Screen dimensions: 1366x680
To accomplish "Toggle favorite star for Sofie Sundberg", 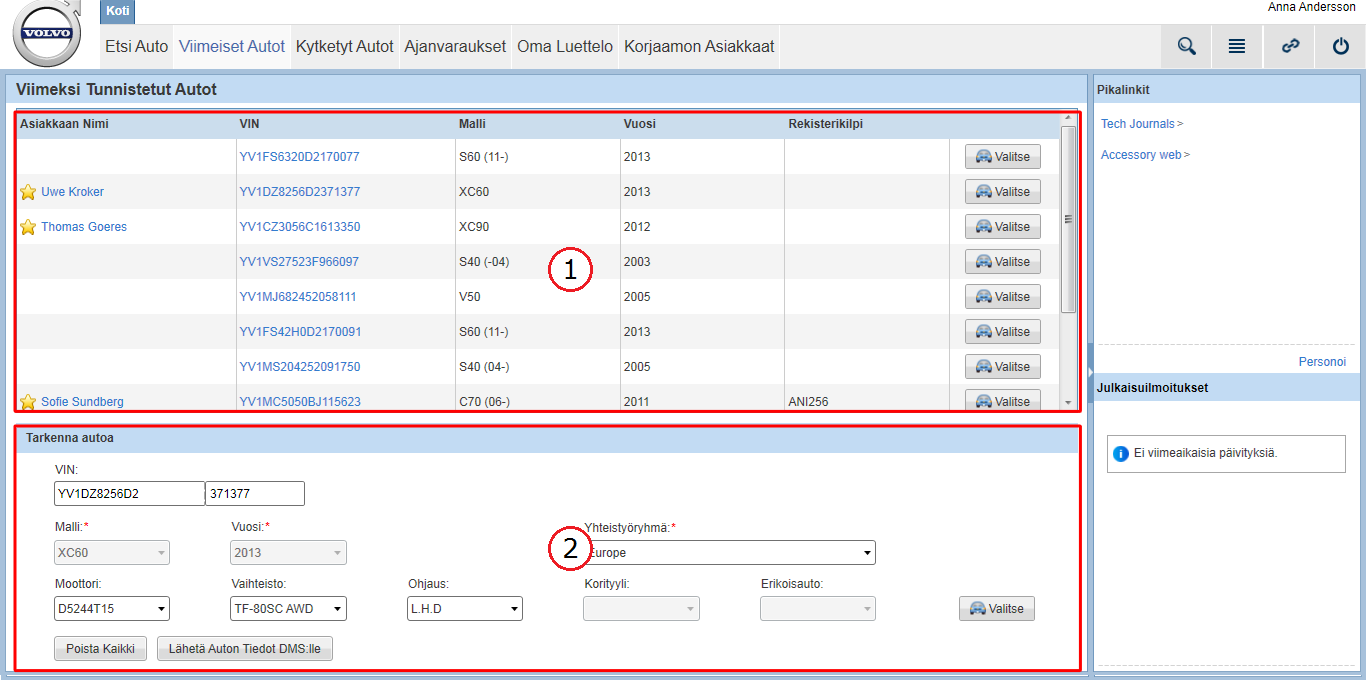I will click(x=28, y=402).
